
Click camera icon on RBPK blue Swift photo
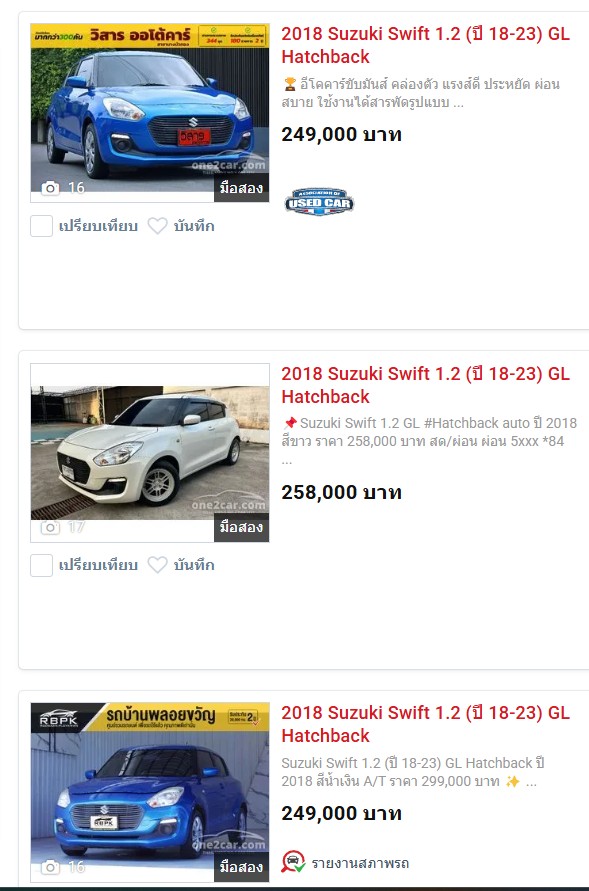pos(50,867)
